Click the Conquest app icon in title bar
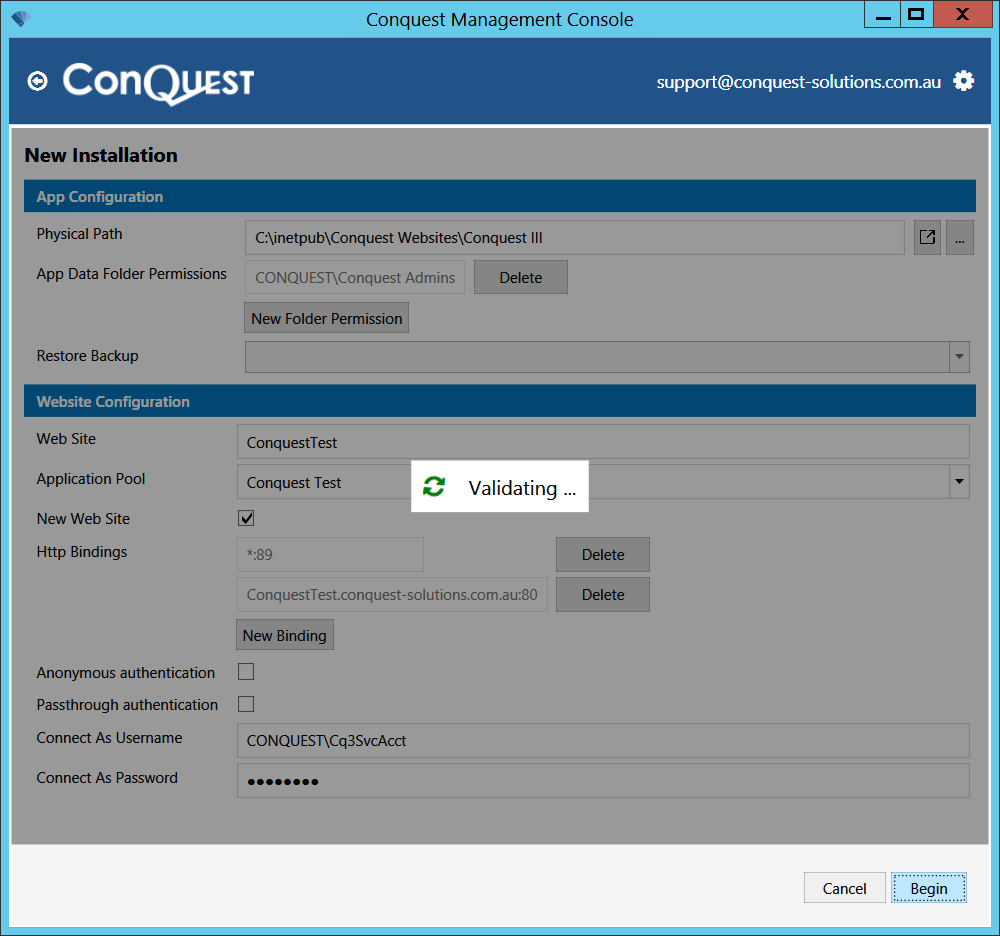Image resolution: width=1000 pixels, height=936 pixels. 20,18
